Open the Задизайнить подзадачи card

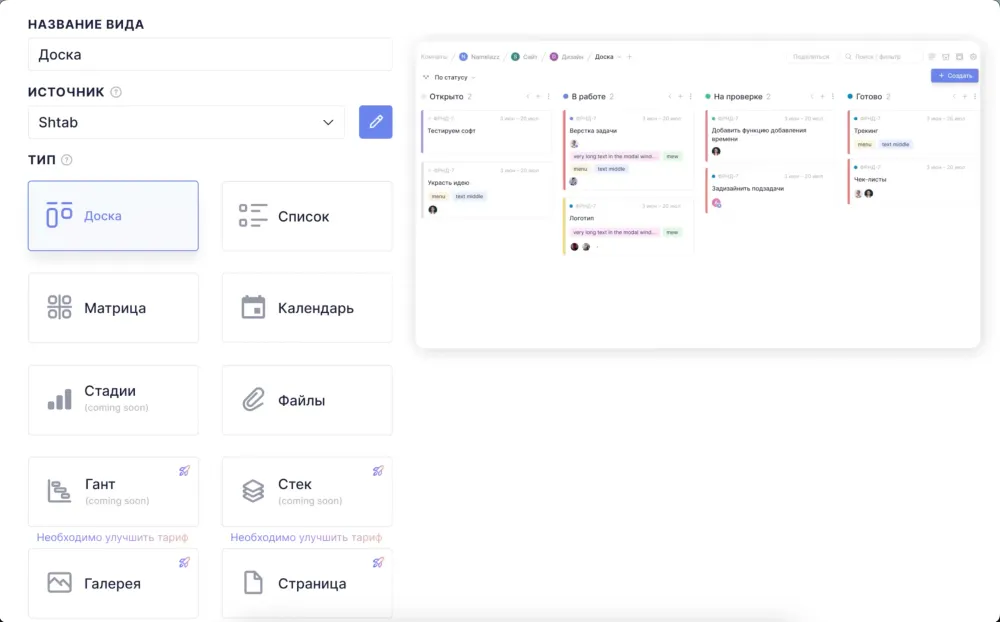pos(770,189)
